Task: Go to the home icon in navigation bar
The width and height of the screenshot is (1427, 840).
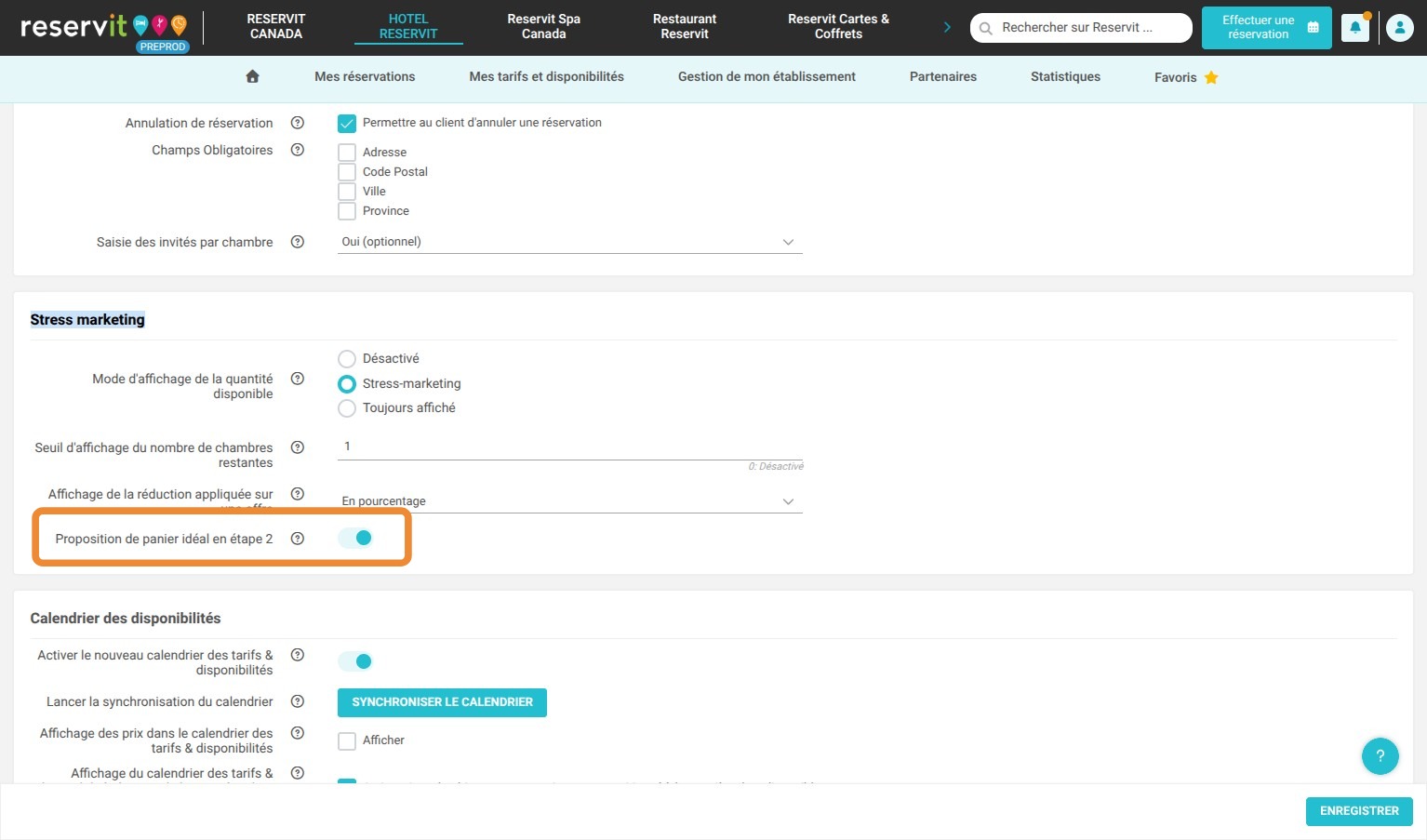Action: click(252, 76)
